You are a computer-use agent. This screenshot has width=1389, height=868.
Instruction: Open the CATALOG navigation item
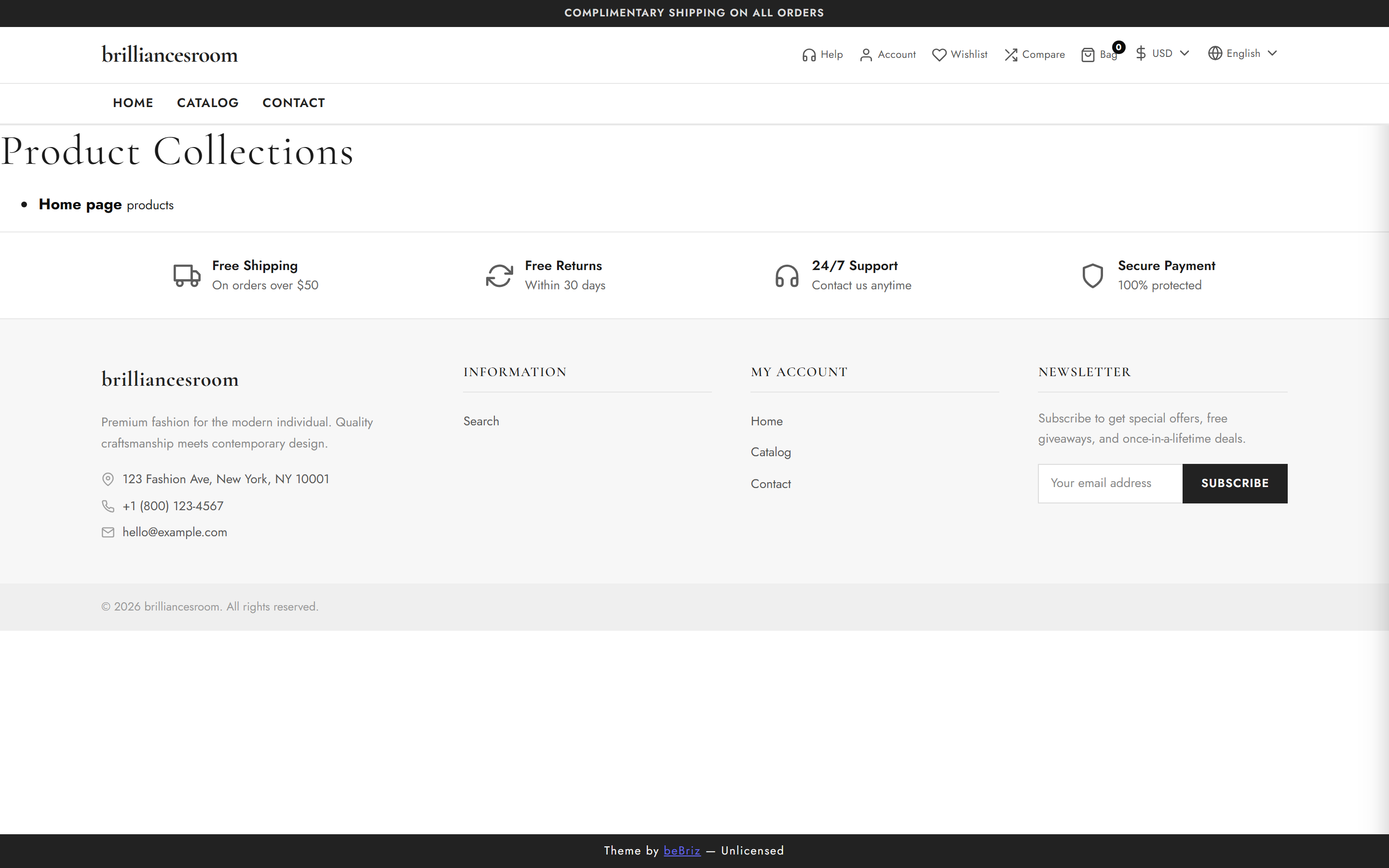(207, 103)
